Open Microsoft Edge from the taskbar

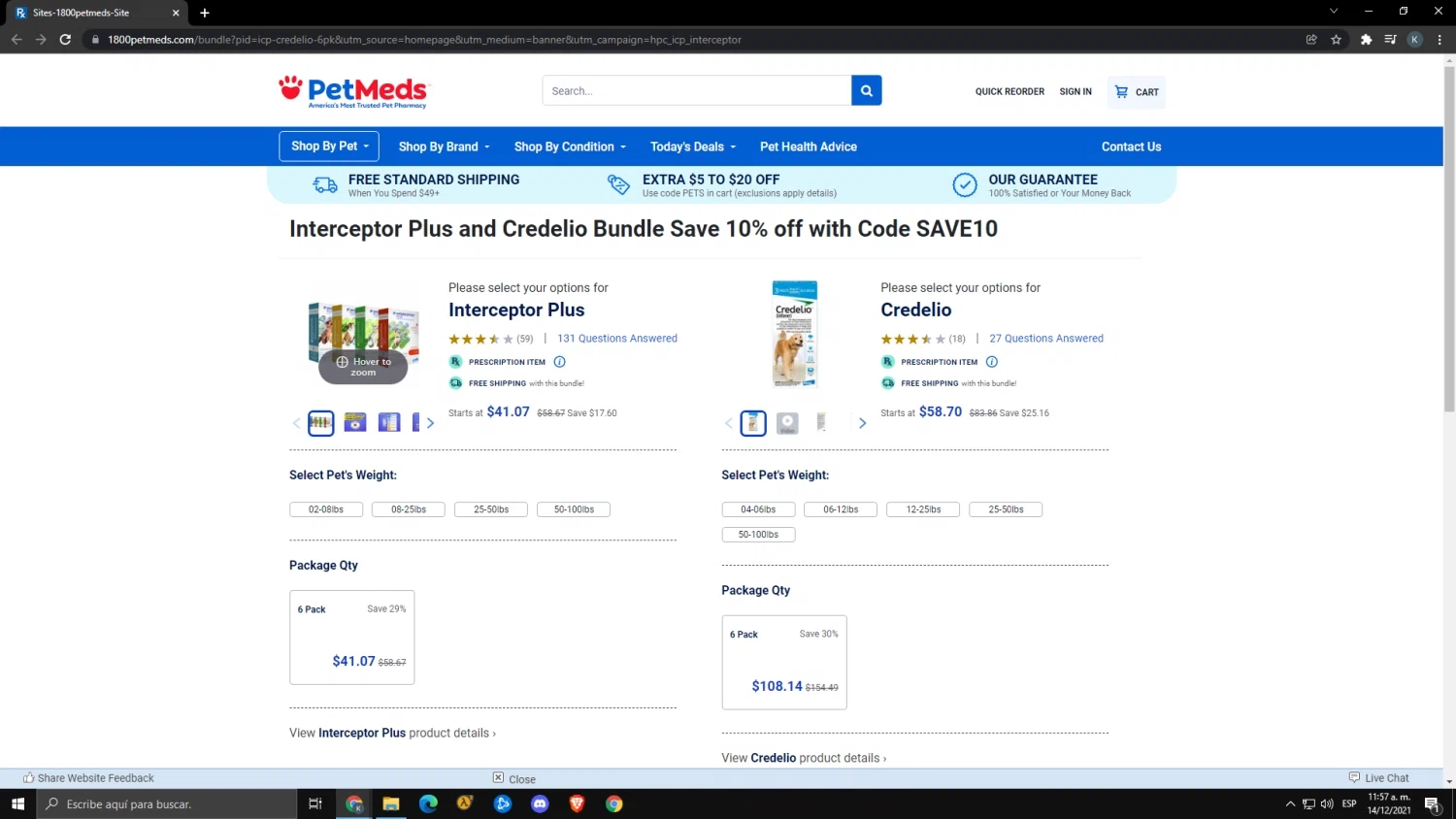point(428,803)
